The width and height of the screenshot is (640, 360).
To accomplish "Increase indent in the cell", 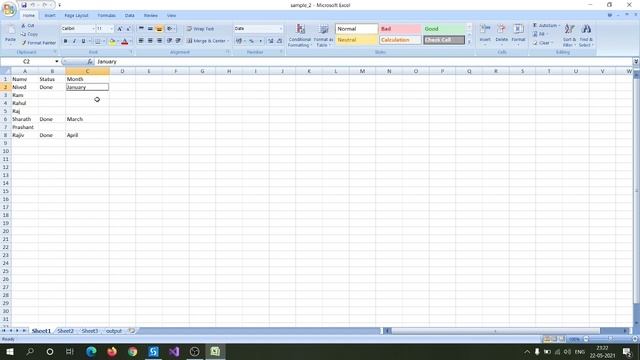I will [178, 40].
